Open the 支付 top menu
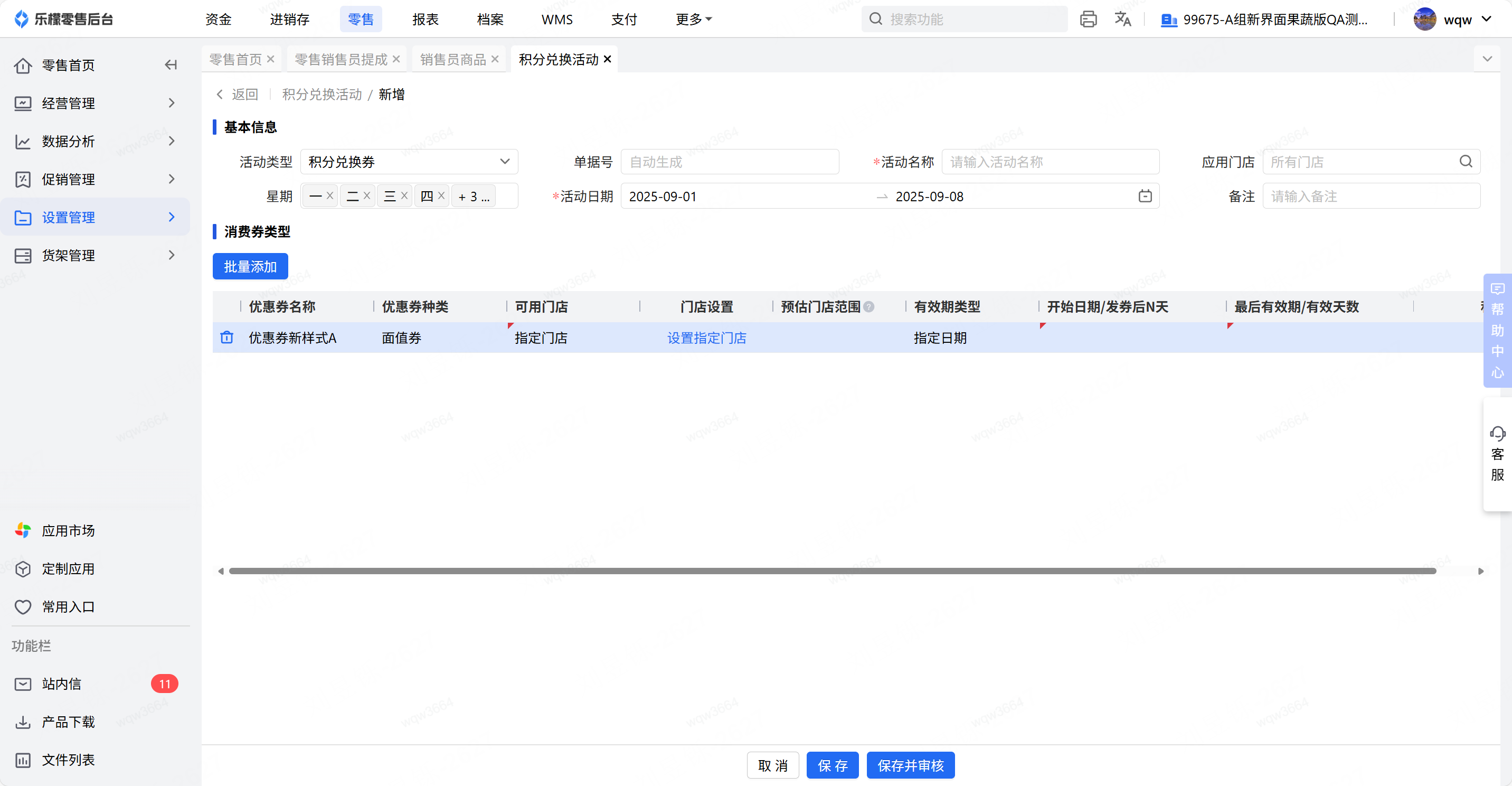 (624, 20)
